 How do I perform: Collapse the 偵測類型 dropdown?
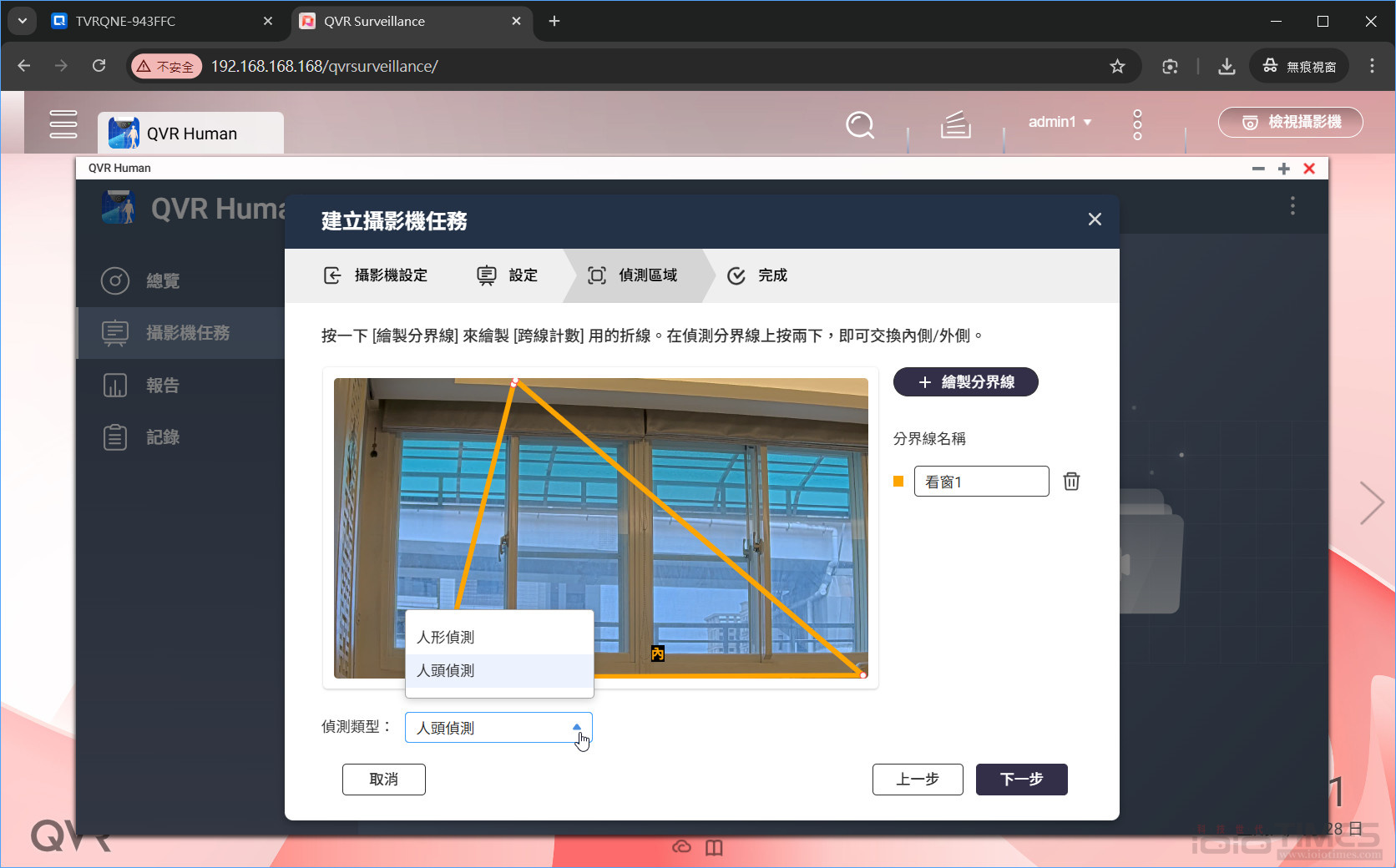click(x=578, y=727)
